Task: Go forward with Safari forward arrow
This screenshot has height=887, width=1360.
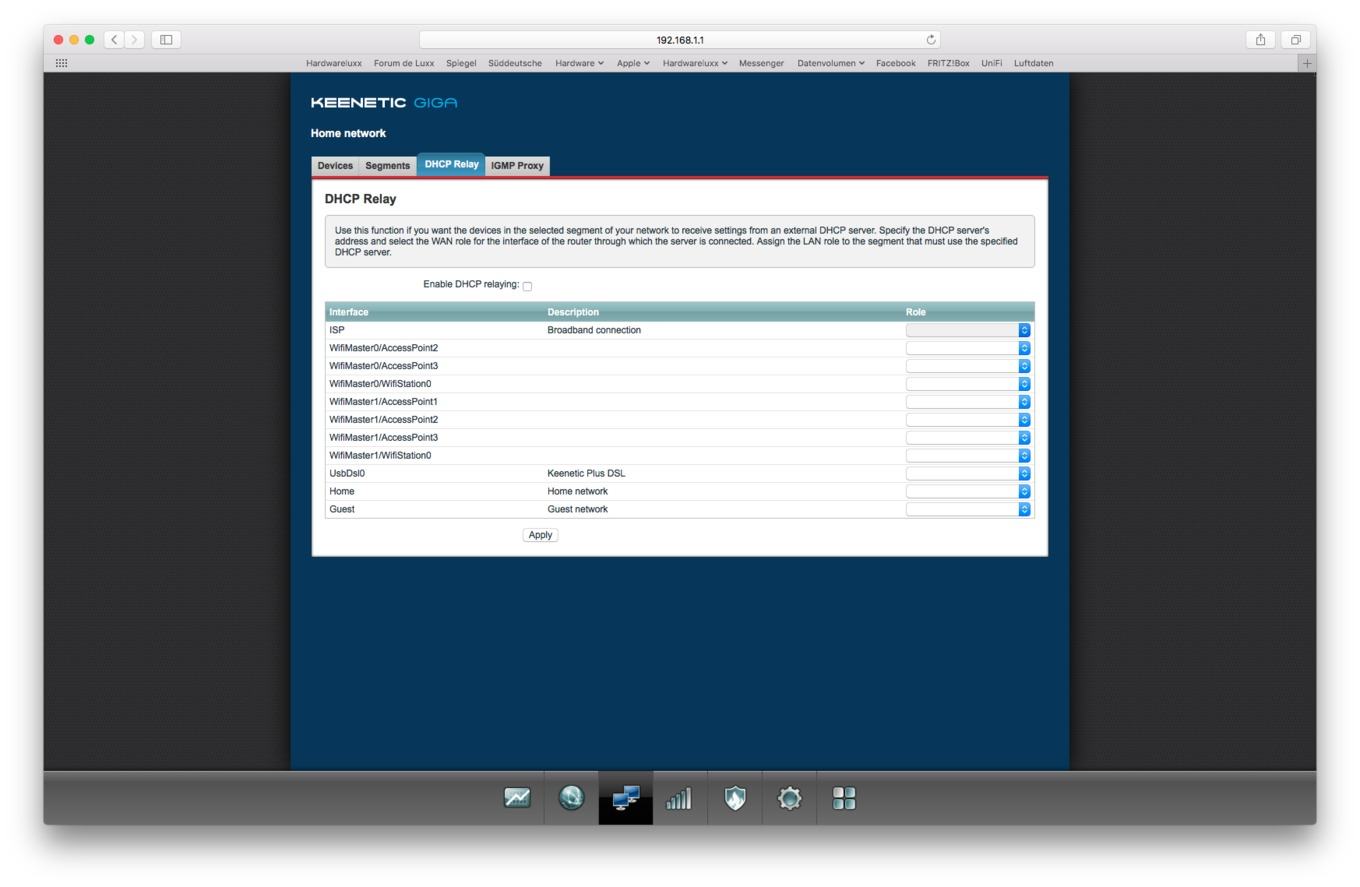Action: tap(134, 40)
